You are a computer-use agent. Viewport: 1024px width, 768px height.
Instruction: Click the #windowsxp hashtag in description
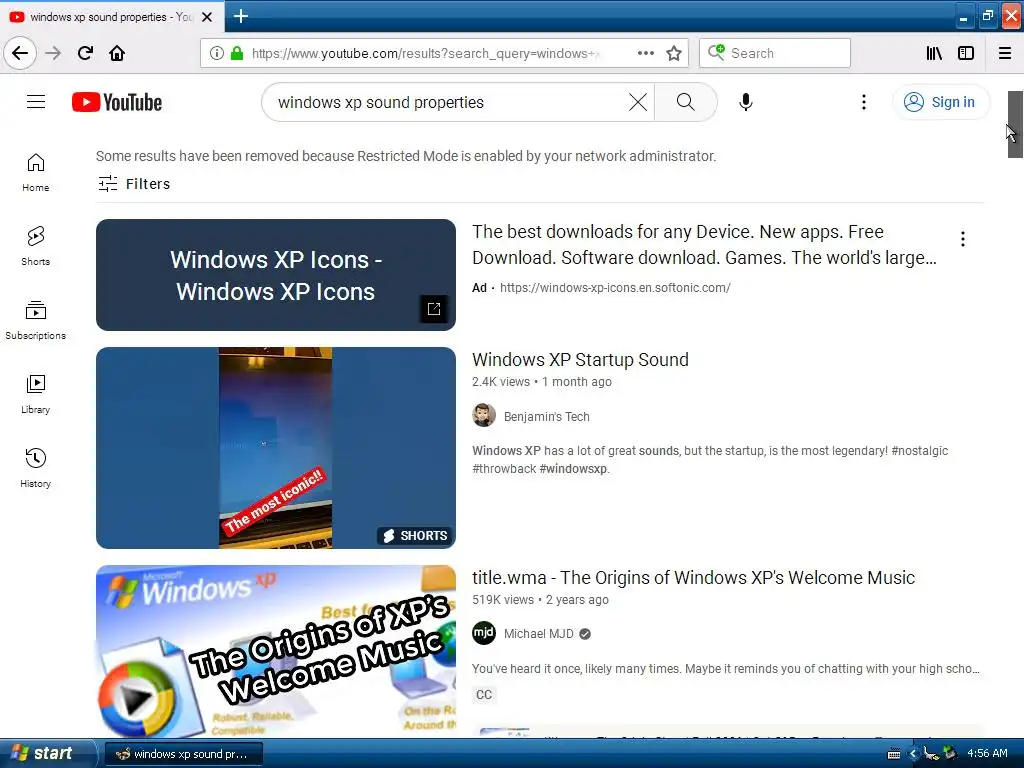pos(573,469)
